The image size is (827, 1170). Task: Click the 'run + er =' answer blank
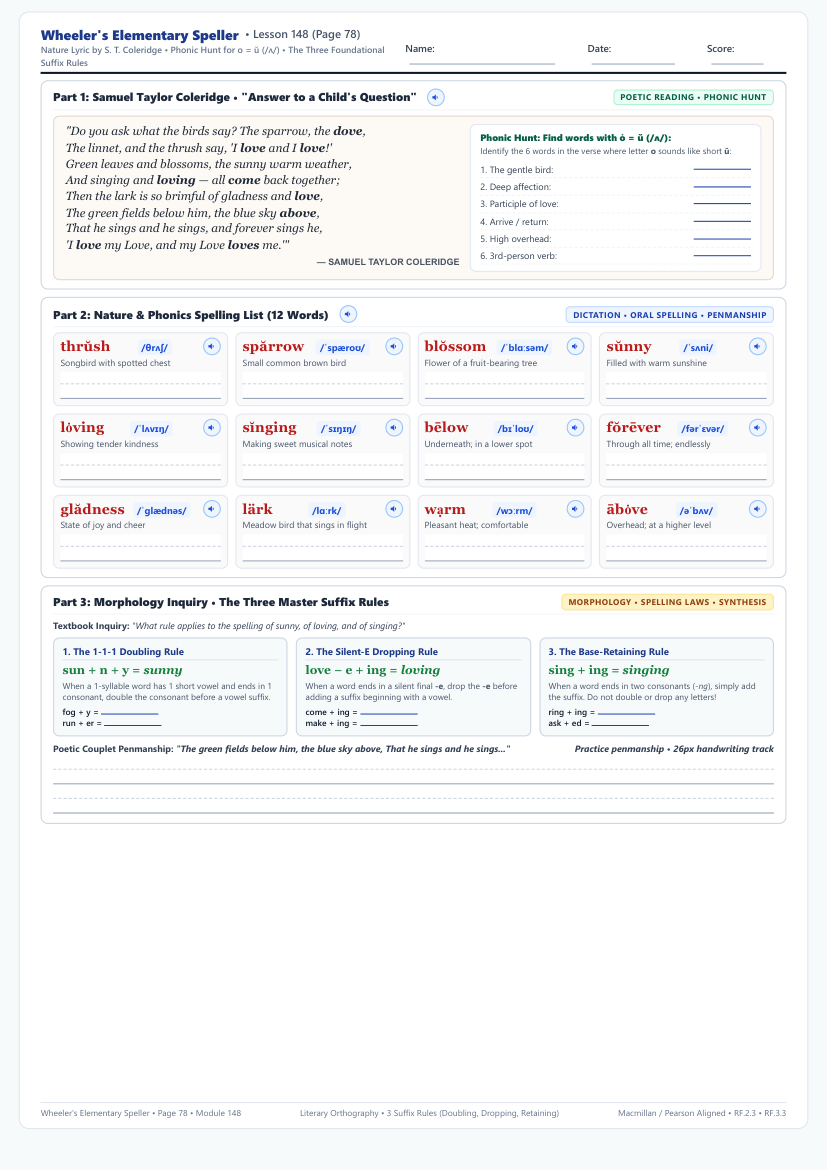pos(132,723)
